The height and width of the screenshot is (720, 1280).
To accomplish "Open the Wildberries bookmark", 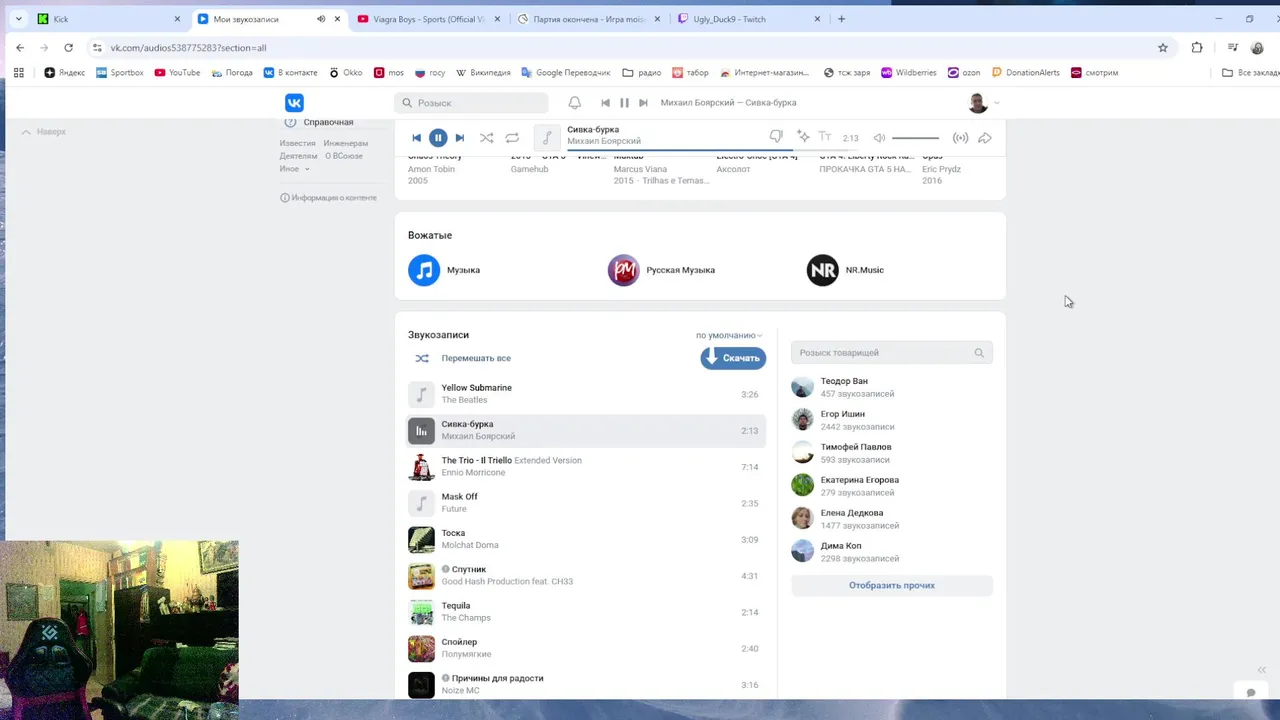I will coord(908,73).
